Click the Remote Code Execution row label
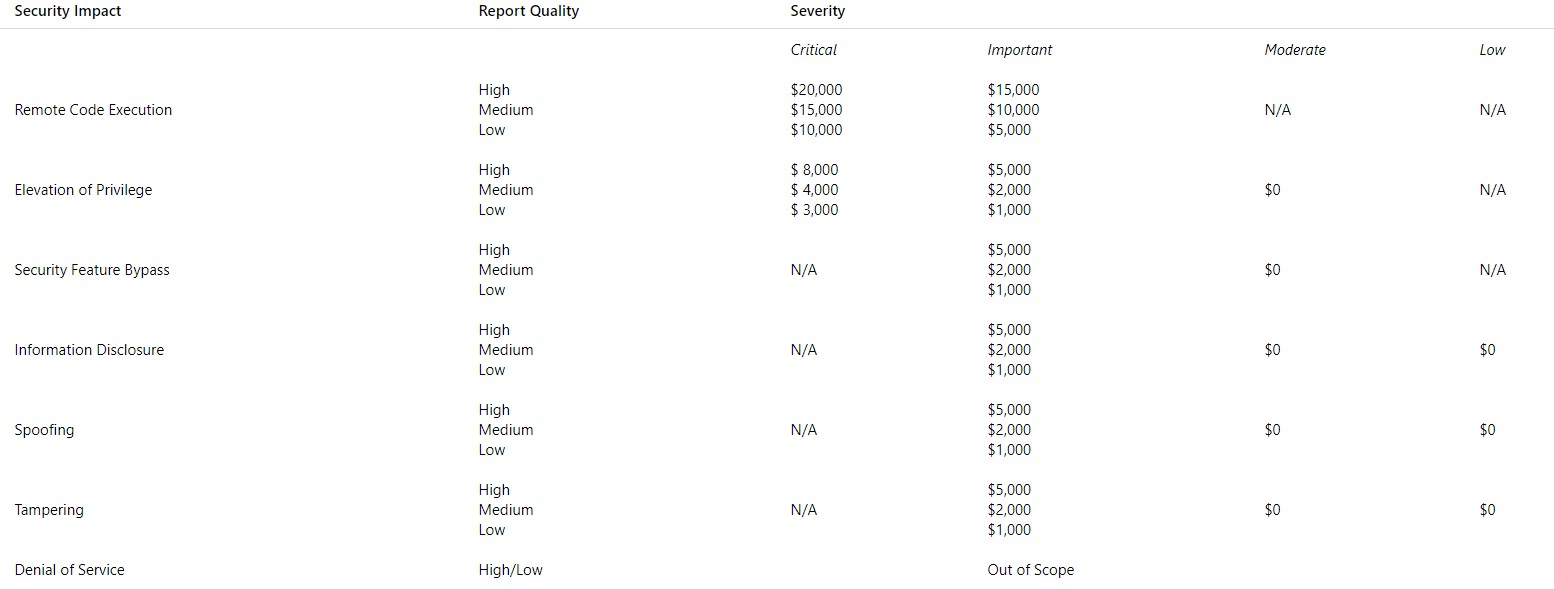Viewport: 1554px width, 589px height. click(93, 110)
